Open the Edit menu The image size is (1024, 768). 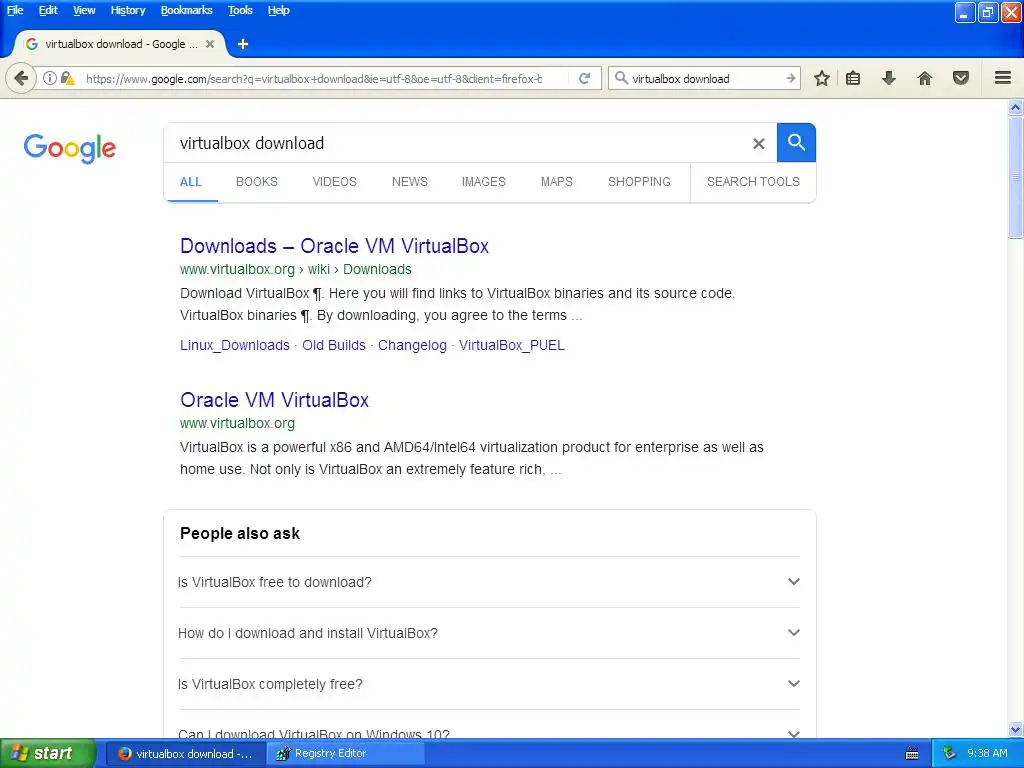[x=48, y=10]
